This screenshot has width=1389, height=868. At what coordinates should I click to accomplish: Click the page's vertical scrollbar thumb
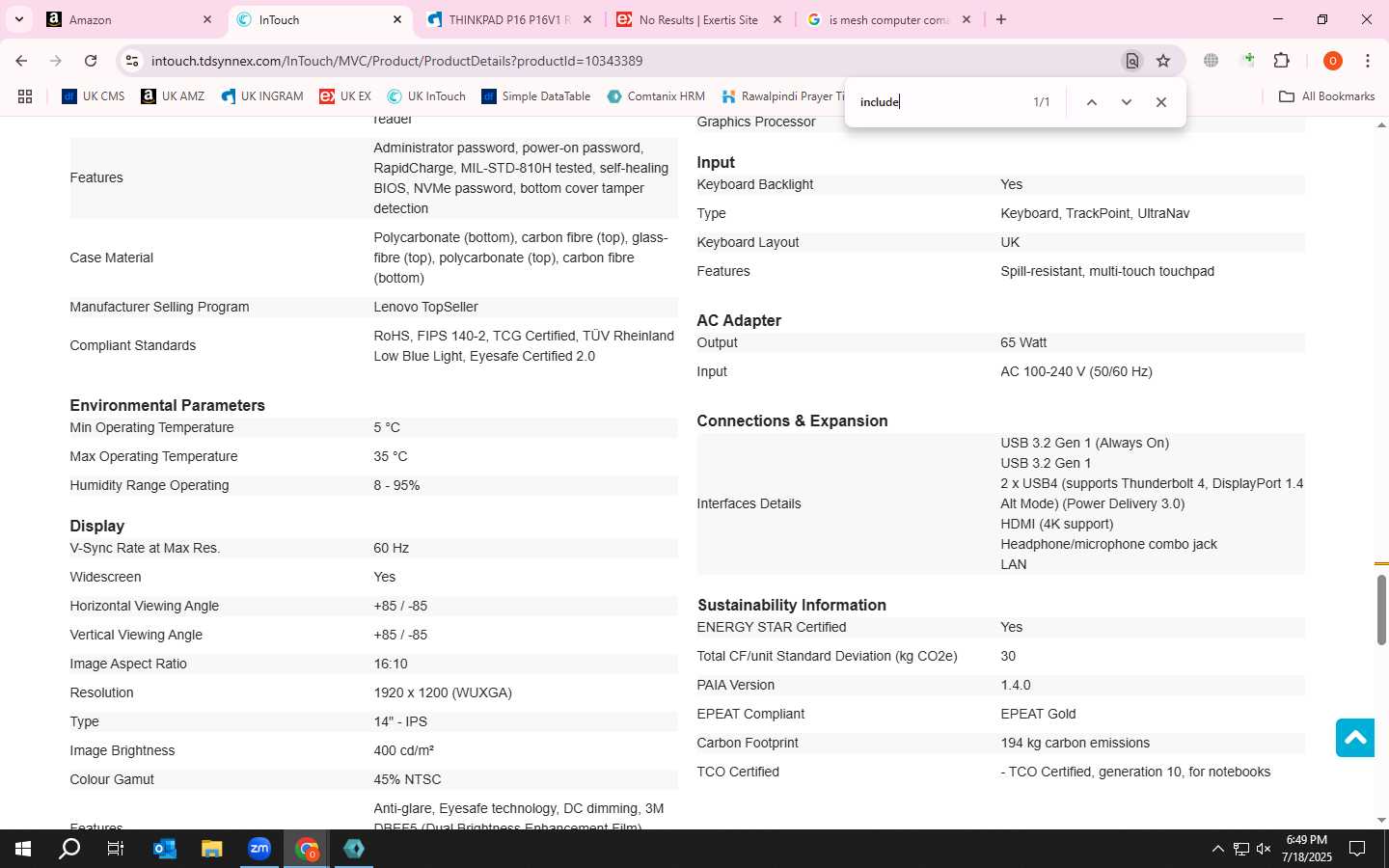pyautogui.click(x=1381, y=610)
